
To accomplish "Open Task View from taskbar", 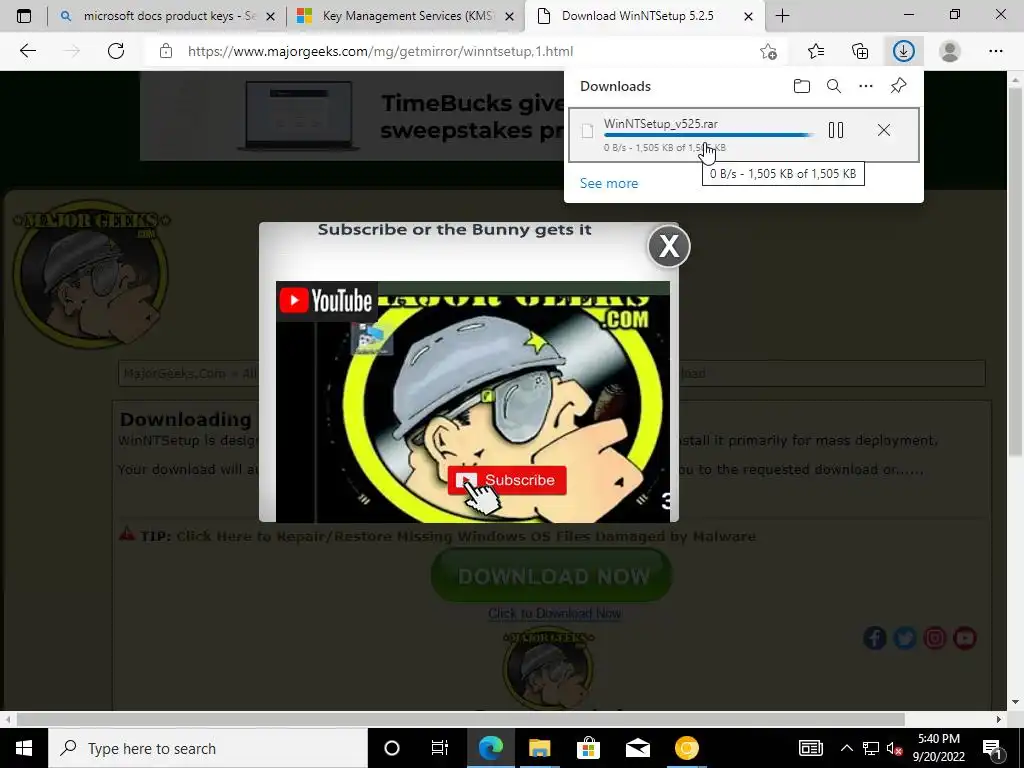I will click(440, 748).
